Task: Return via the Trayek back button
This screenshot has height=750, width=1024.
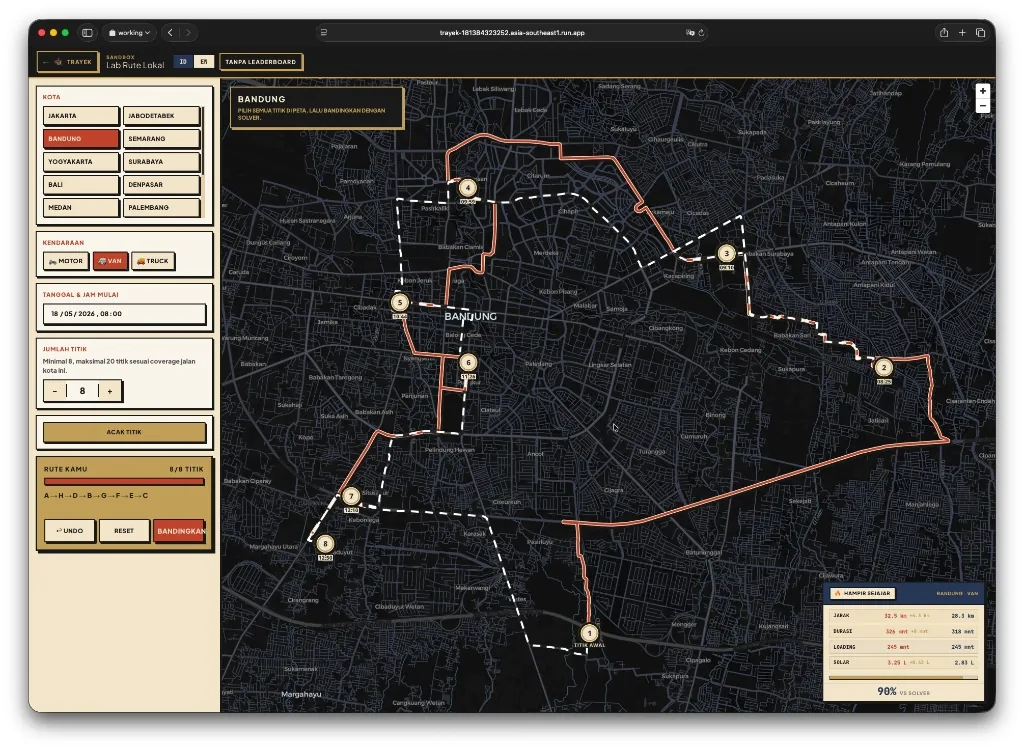Action: 68,62
